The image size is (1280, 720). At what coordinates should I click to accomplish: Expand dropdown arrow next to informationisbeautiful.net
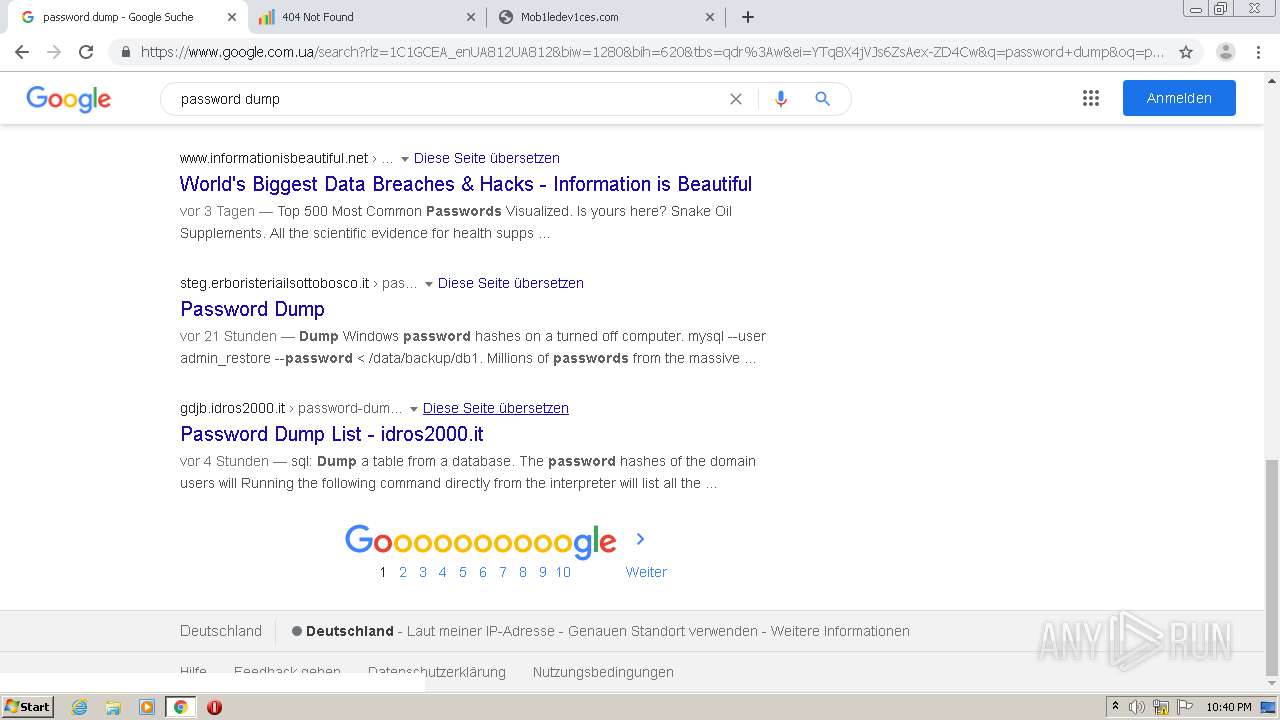pyautogui.click(x=405, y=159)
